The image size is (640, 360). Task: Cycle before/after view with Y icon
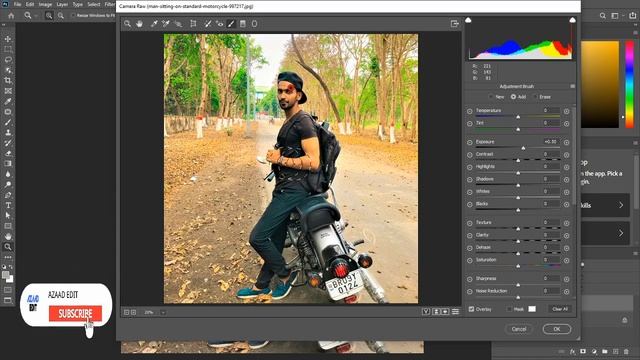tap(426, 312)
